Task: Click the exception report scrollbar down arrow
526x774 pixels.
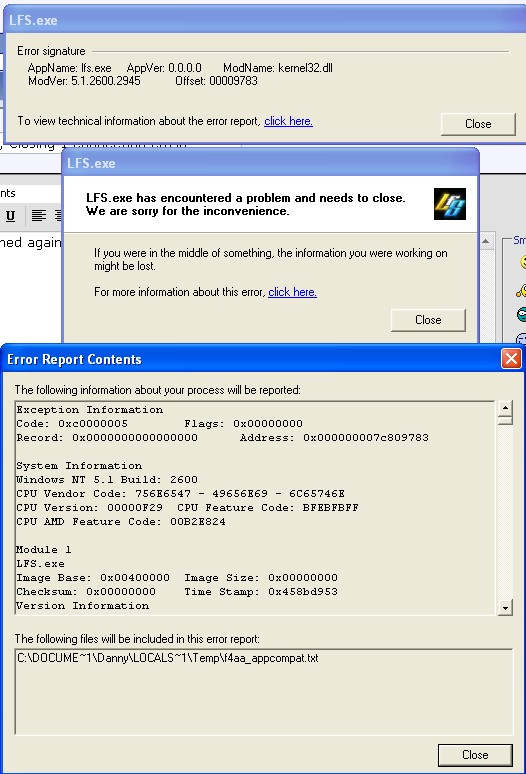Action: click(x=505, y=608)
